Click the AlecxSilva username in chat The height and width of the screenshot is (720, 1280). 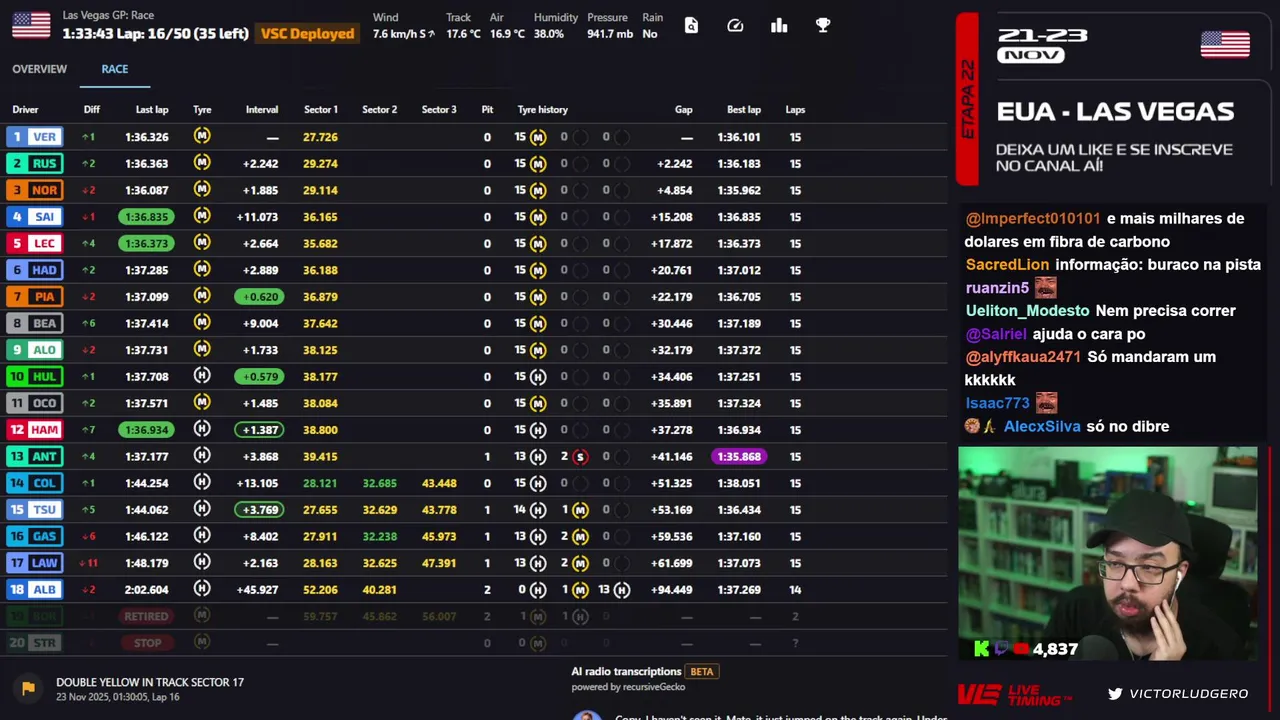pos(1042,426)
